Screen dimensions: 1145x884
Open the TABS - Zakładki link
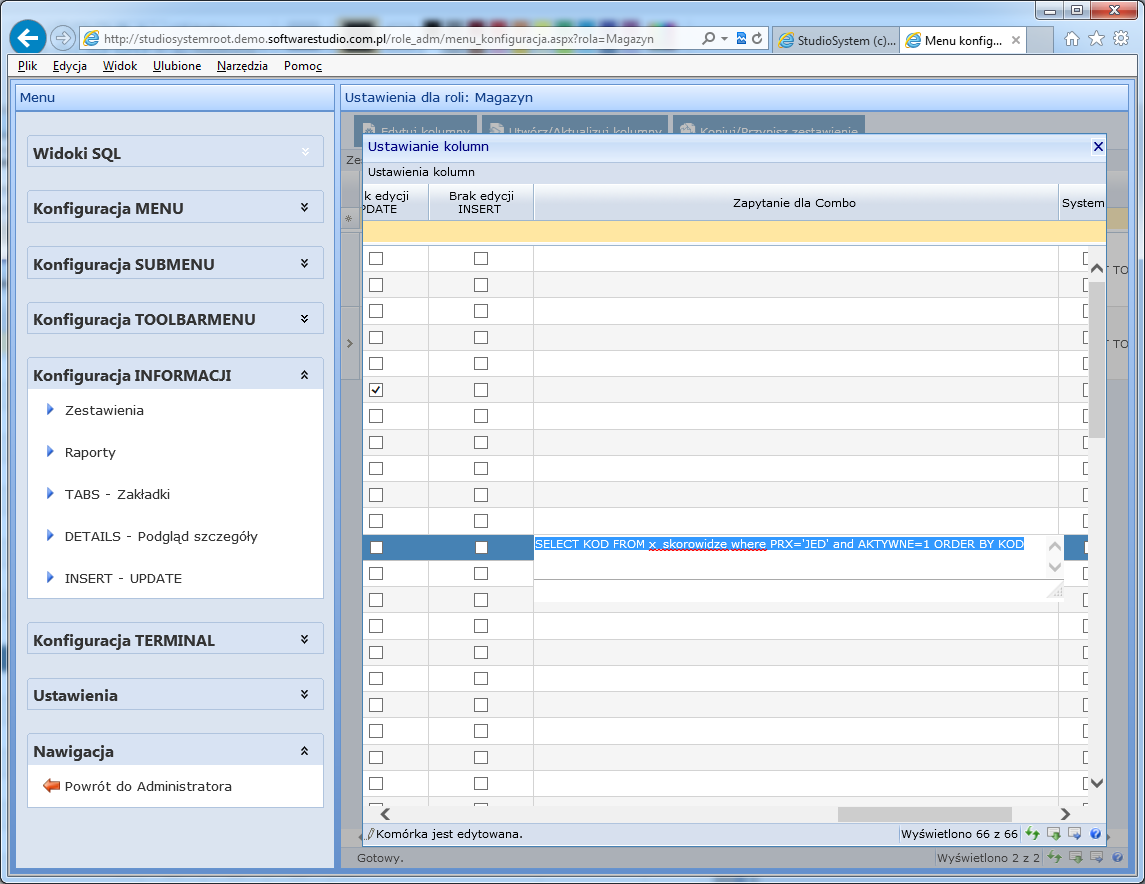[117, 494]
